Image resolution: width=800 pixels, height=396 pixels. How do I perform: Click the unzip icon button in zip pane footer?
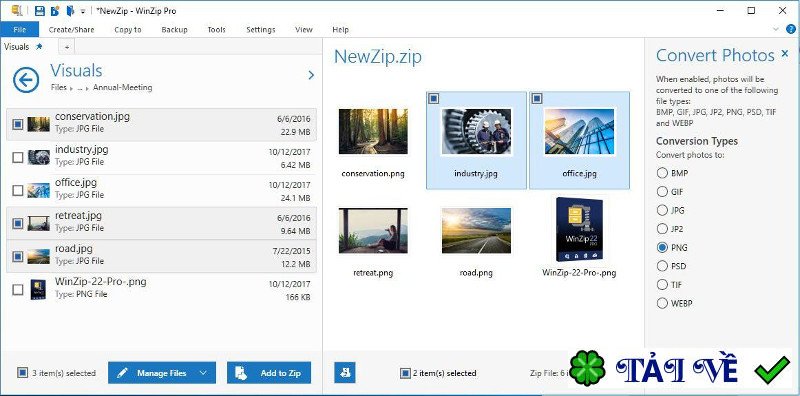[345, 373]
